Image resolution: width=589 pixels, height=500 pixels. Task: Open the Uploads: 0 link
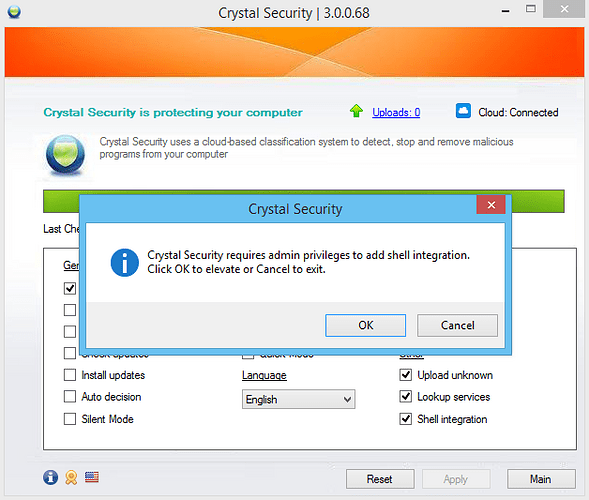tap(396, 112)
